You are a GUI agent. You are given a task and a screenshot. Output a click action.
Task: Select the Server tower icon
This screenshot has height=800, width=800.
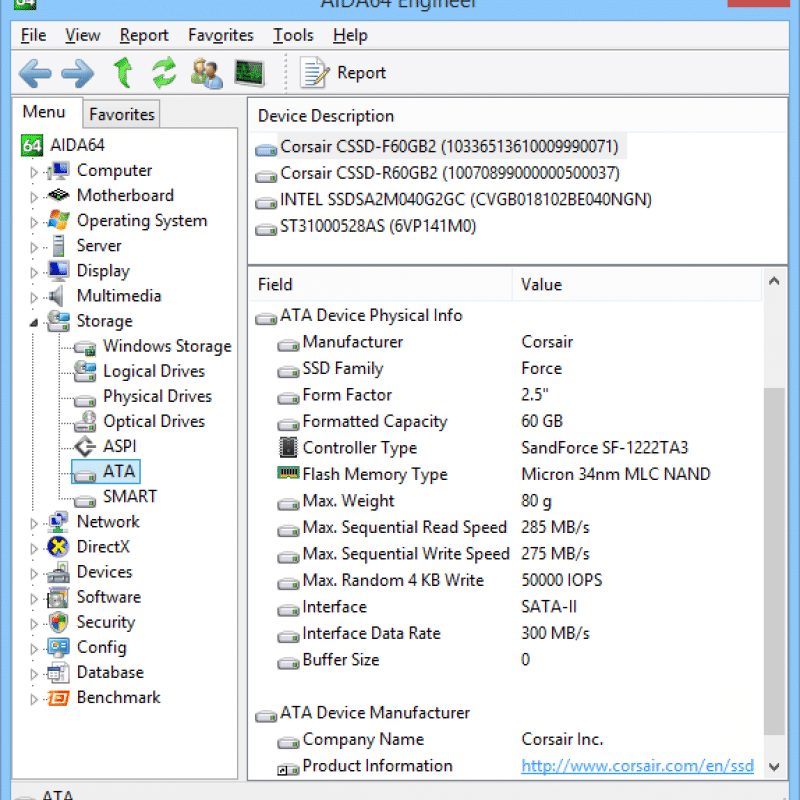tap(59, 245)
